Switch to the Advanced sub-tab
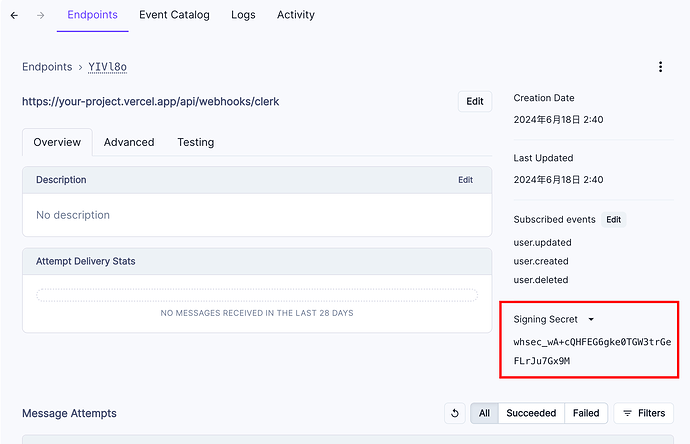The image size is (690, 444). (x=129, y=142)
